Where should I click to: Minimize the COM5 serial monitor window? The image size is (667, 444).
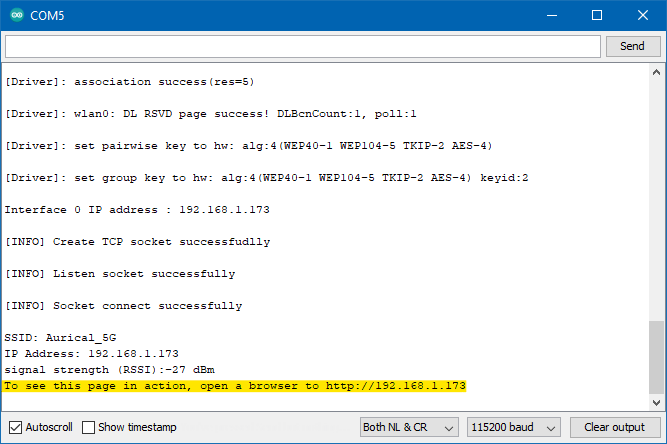pyautogui.click(x=551, y=16)
